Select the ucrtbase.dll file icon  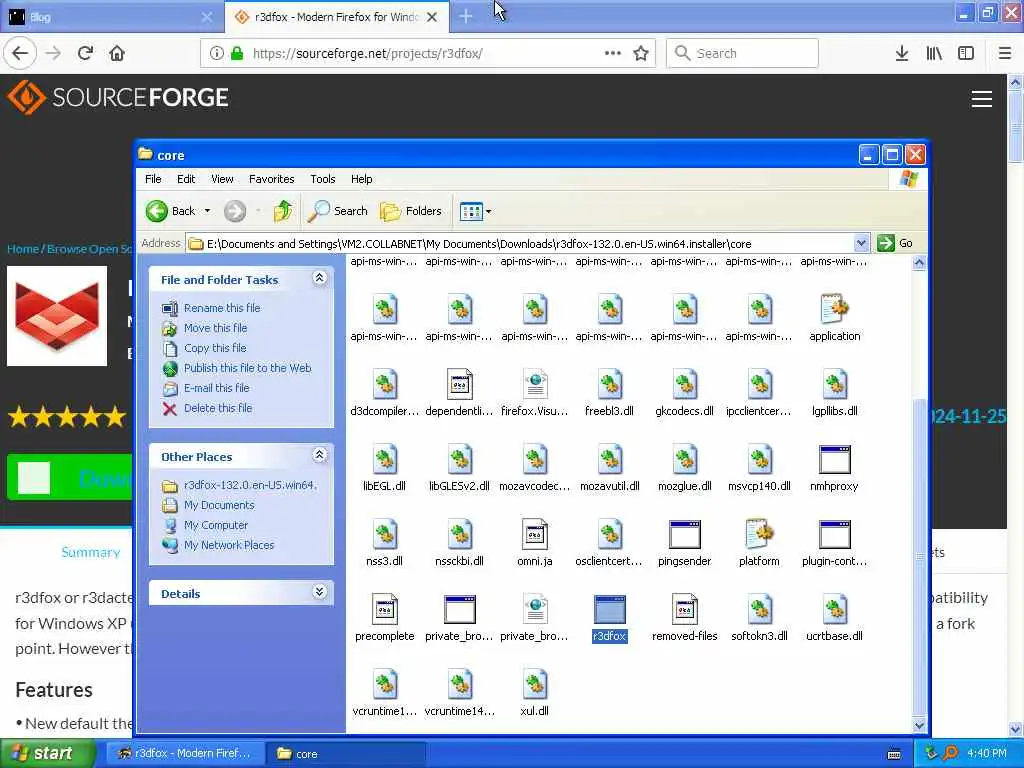[x=835, y=609]
